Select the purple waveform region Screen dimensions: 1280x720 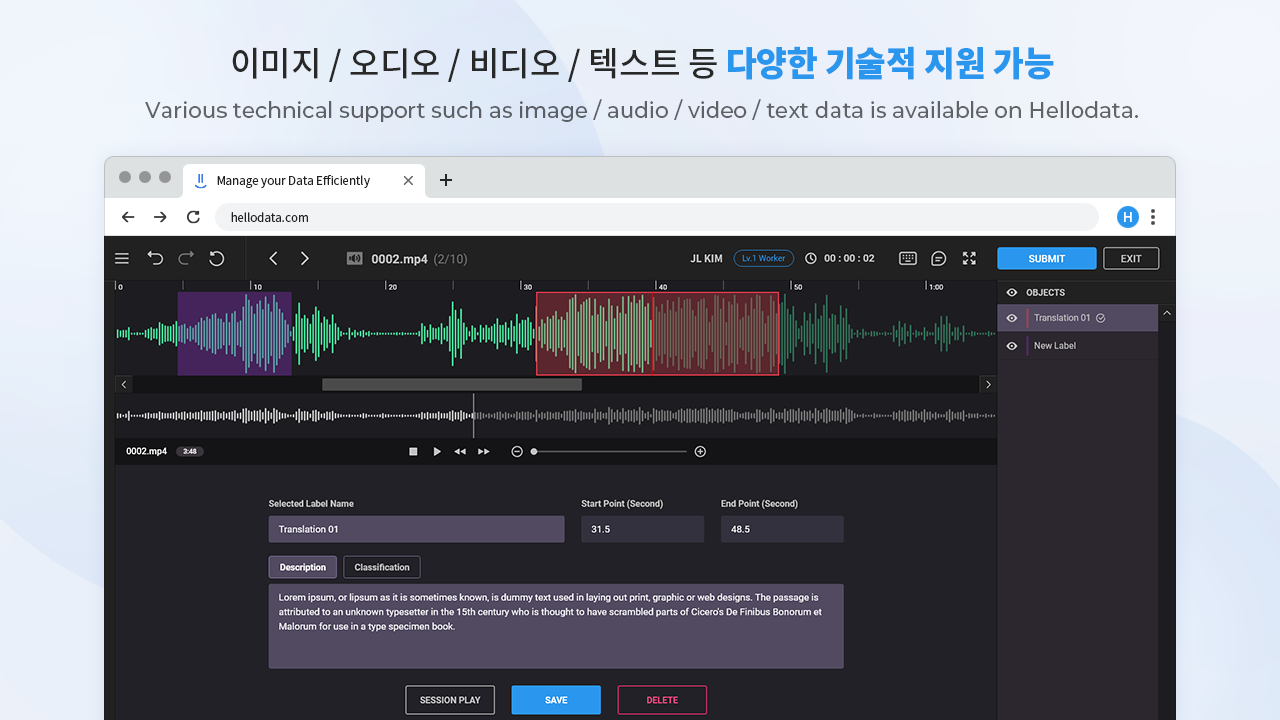pyautogui.click(x=235, y=334)
